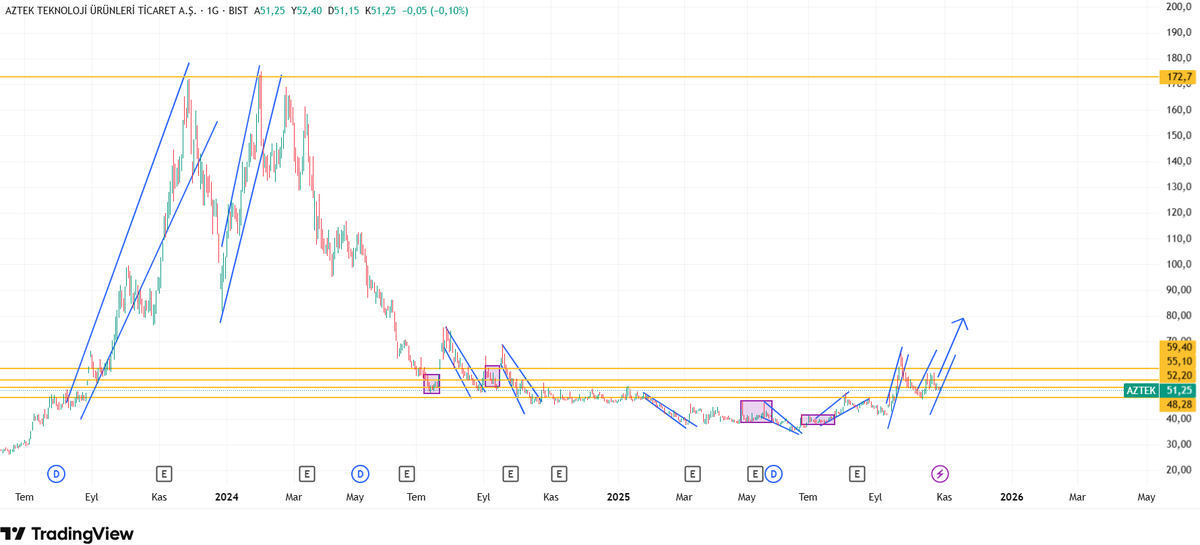Click the K51,25 close value
This screenshot has width=1200, height=545.
(x=380, y=10)
